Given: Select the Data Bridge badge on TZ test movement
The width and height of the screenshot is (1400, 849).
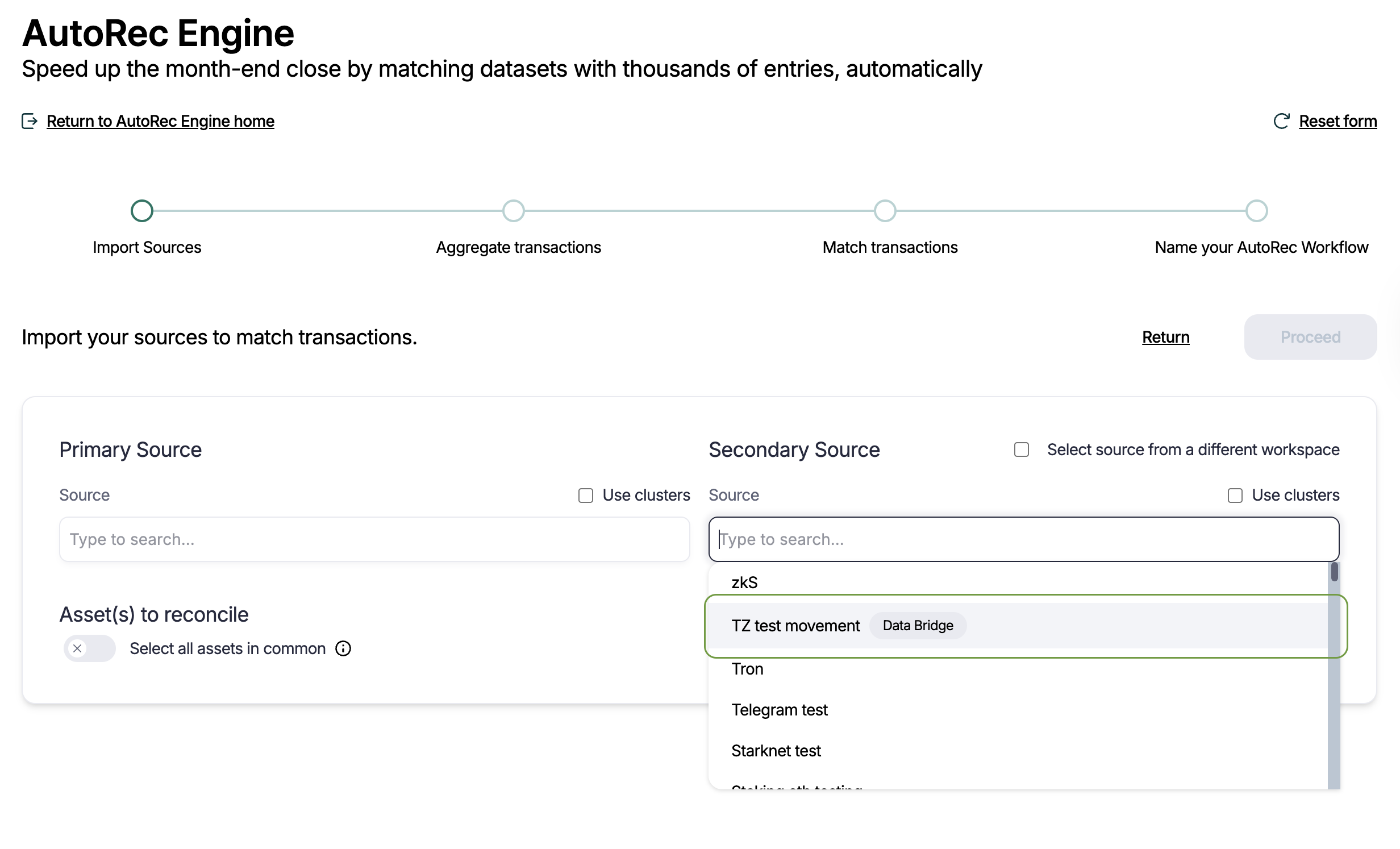Looking at the screenshot, I should (x=918, y=626).
